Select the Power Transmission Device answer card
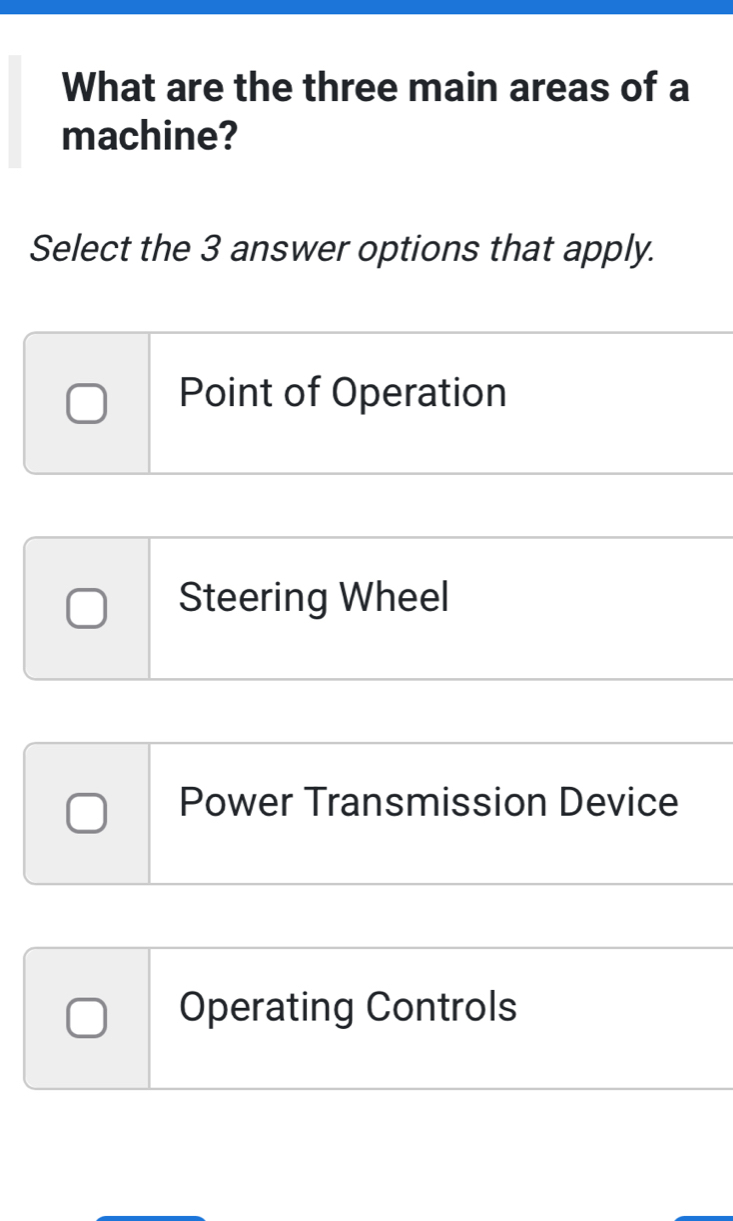 pyautogui.click(x=400, y=813)
